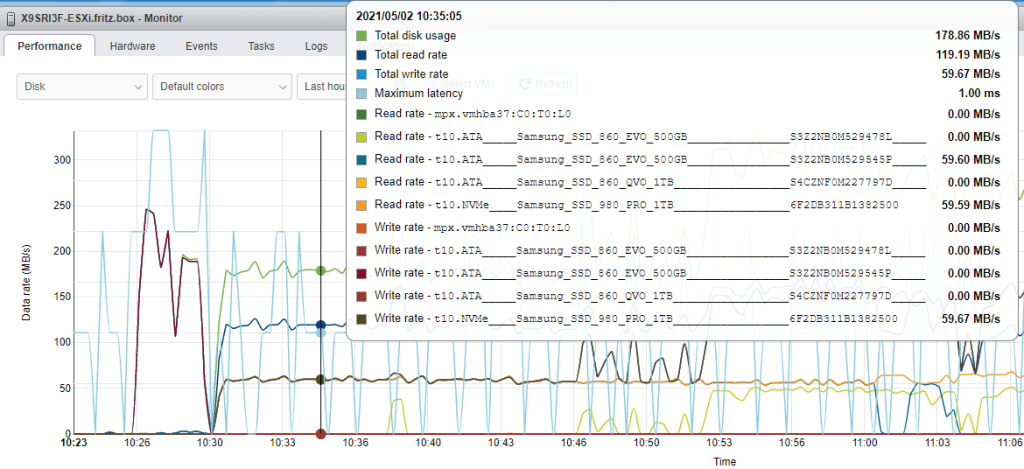
Task: Open the Default colors dropdown
Action: pyautogui.click(x=222, y=86)
